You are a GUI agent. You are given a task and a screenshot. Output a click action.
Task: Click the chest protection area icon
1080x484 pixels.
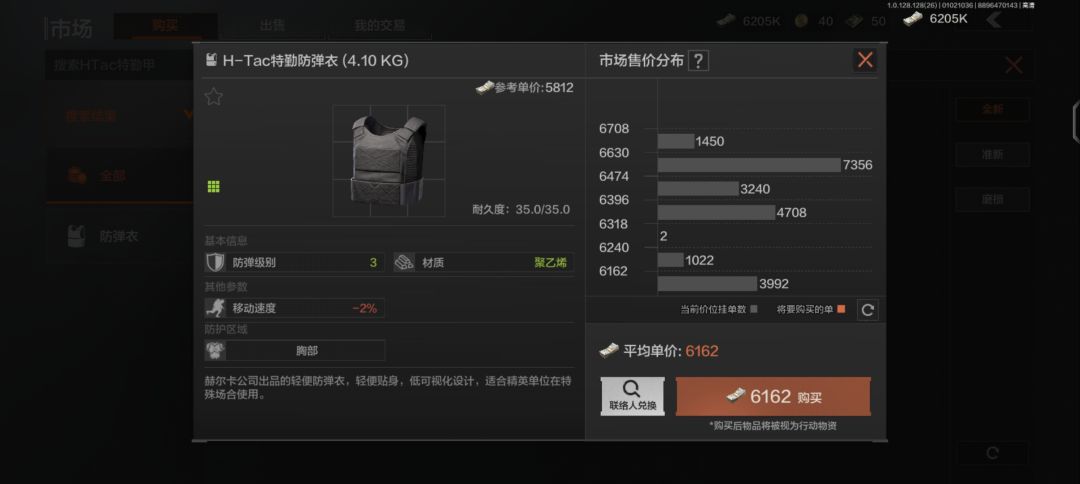click(215, 350)
